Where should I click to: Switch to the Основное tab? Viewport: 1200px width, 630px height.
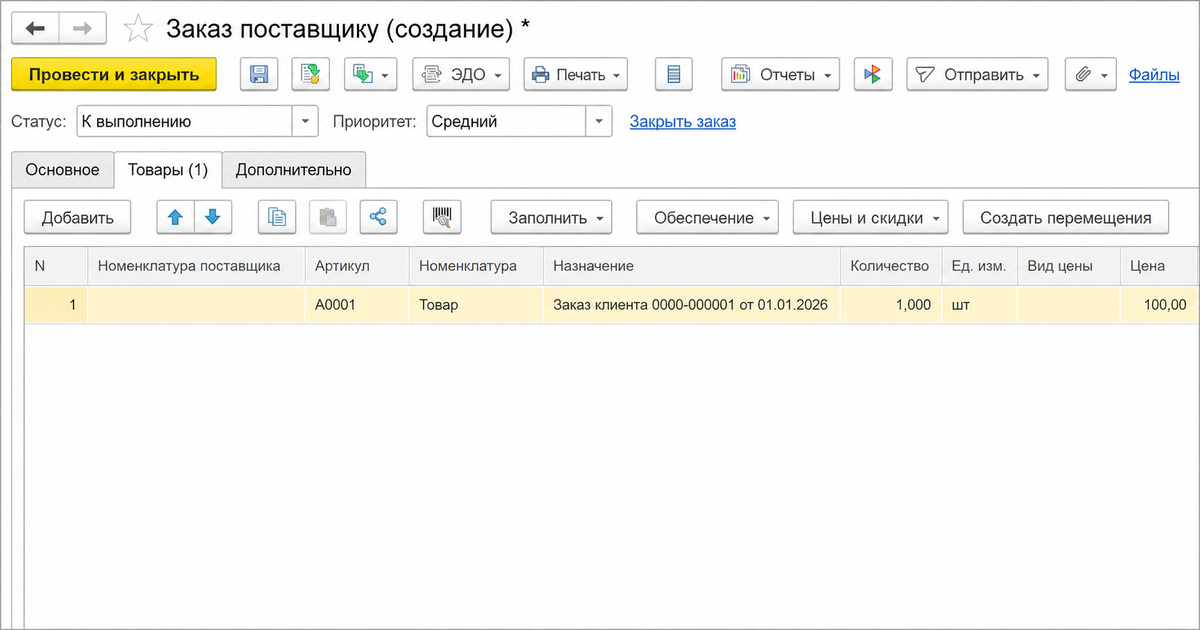[62, 170]
